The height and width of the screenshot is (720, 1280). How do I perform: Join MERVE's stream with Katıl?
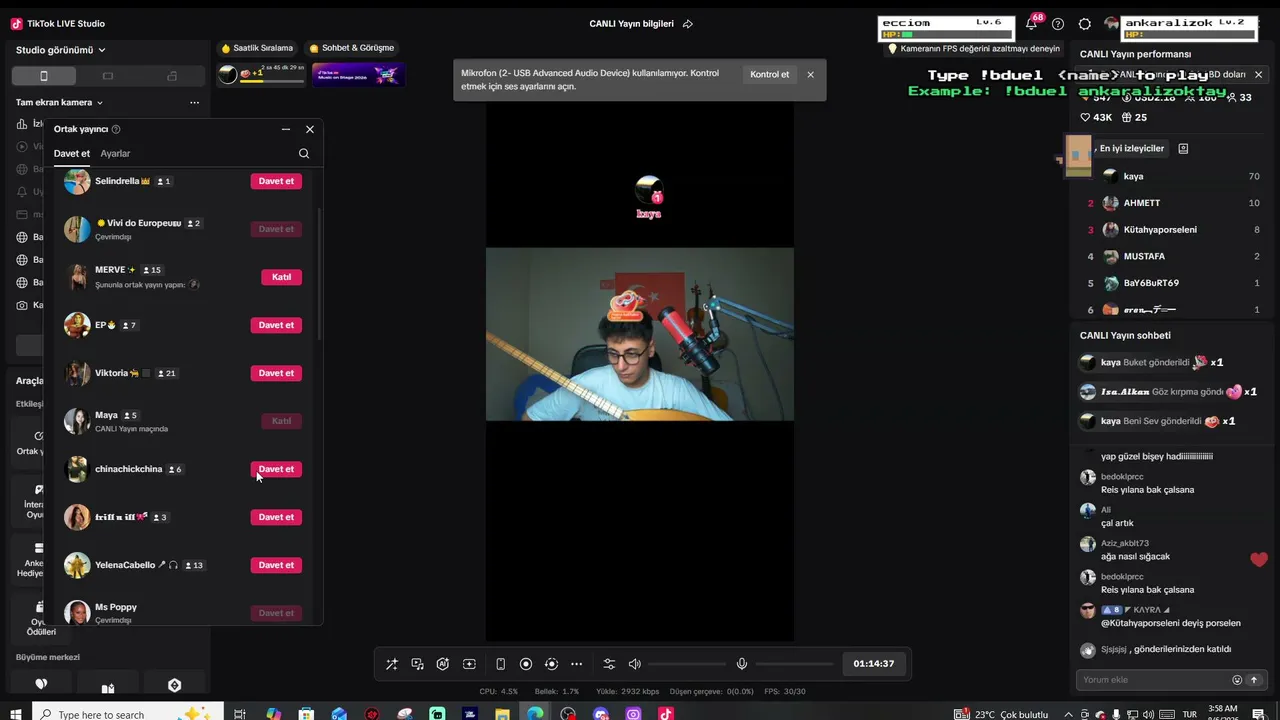(x=281, y=277)
